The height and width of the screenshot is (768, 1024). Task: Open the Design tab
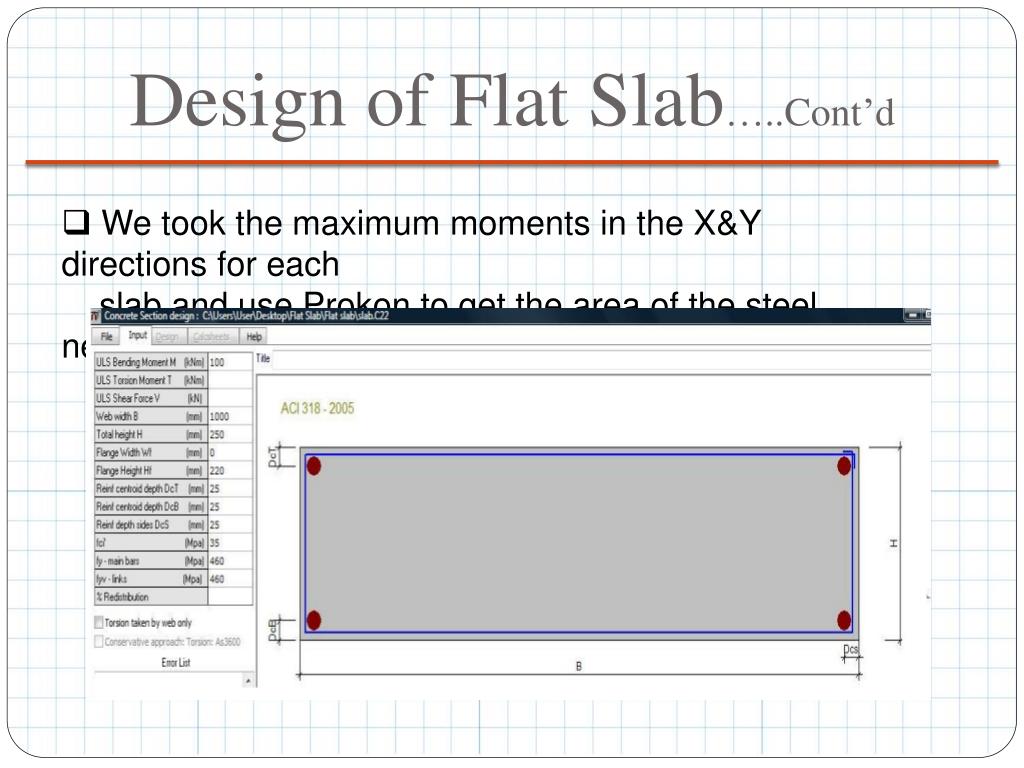point(167,337)
